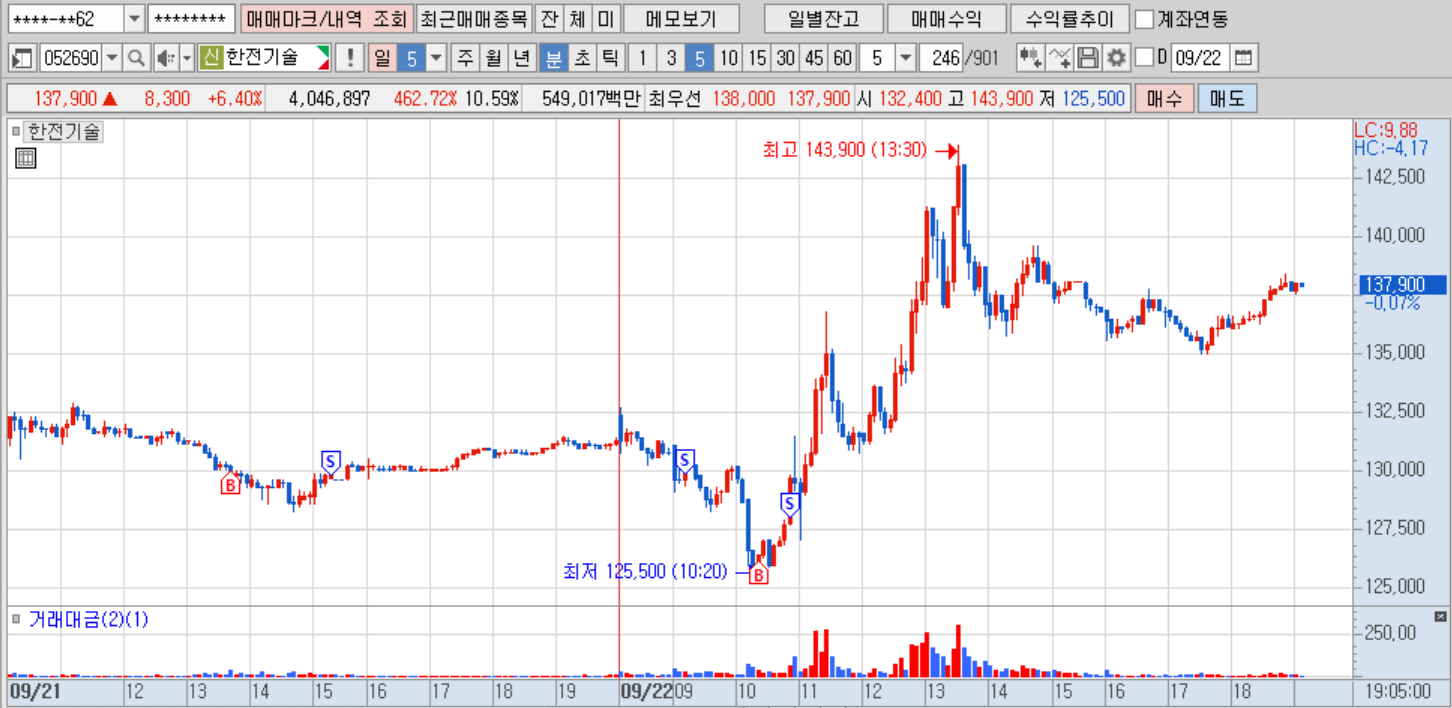Click the speaker sound alert icon

[165, 58]
